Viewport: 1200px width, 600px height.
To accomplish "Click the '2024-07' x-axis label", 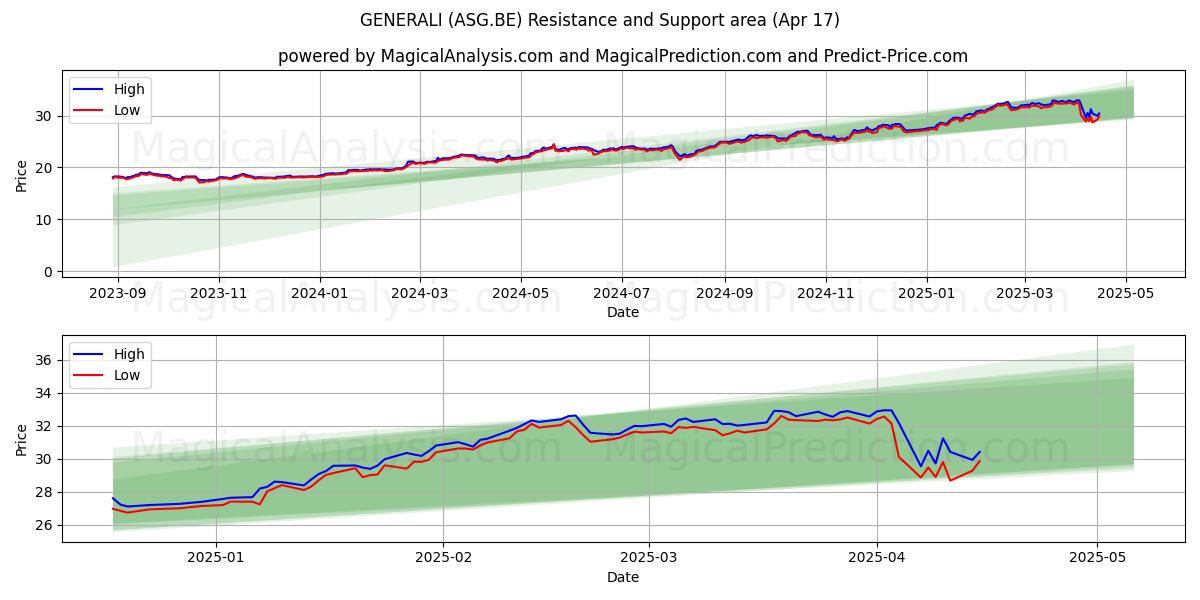I will pos(622,294).
